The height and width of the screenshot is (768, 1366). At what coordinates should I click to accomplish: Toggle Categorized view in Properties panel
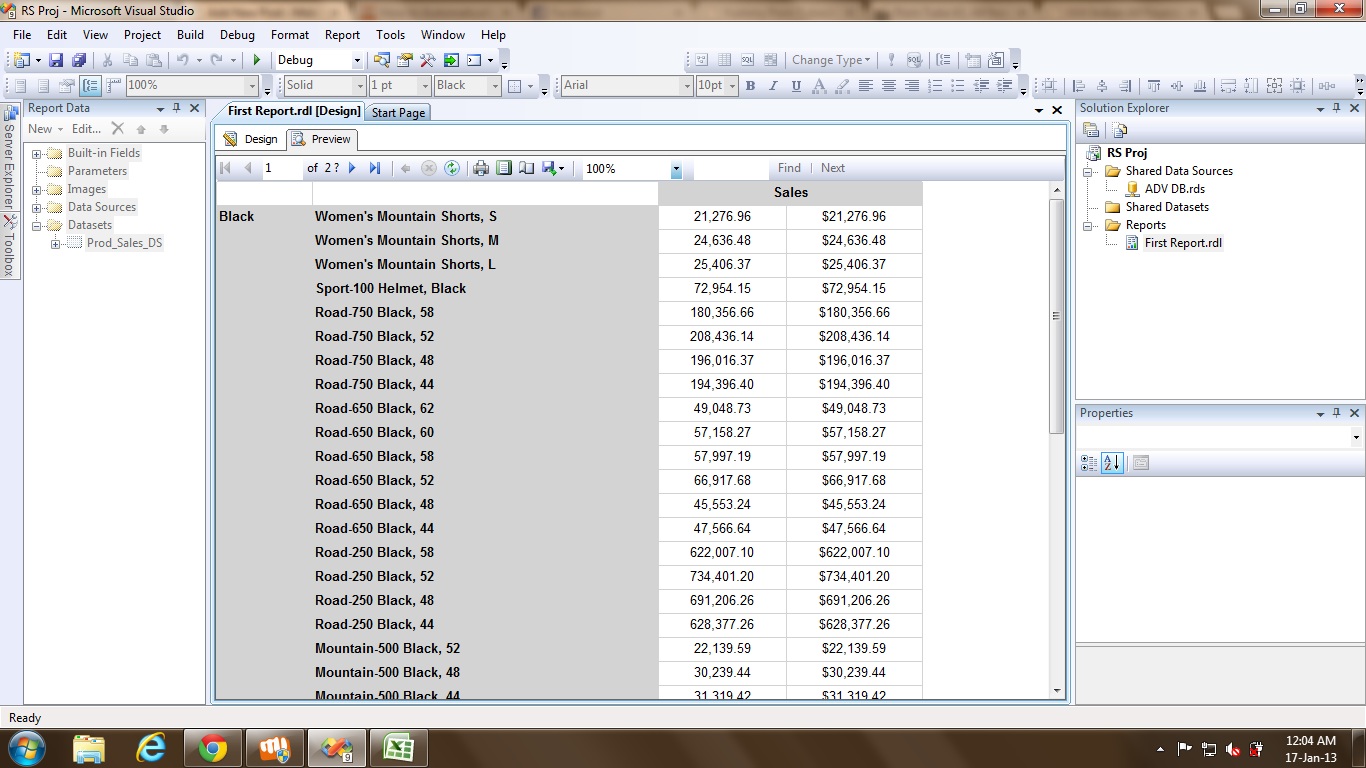(1089, 463)
